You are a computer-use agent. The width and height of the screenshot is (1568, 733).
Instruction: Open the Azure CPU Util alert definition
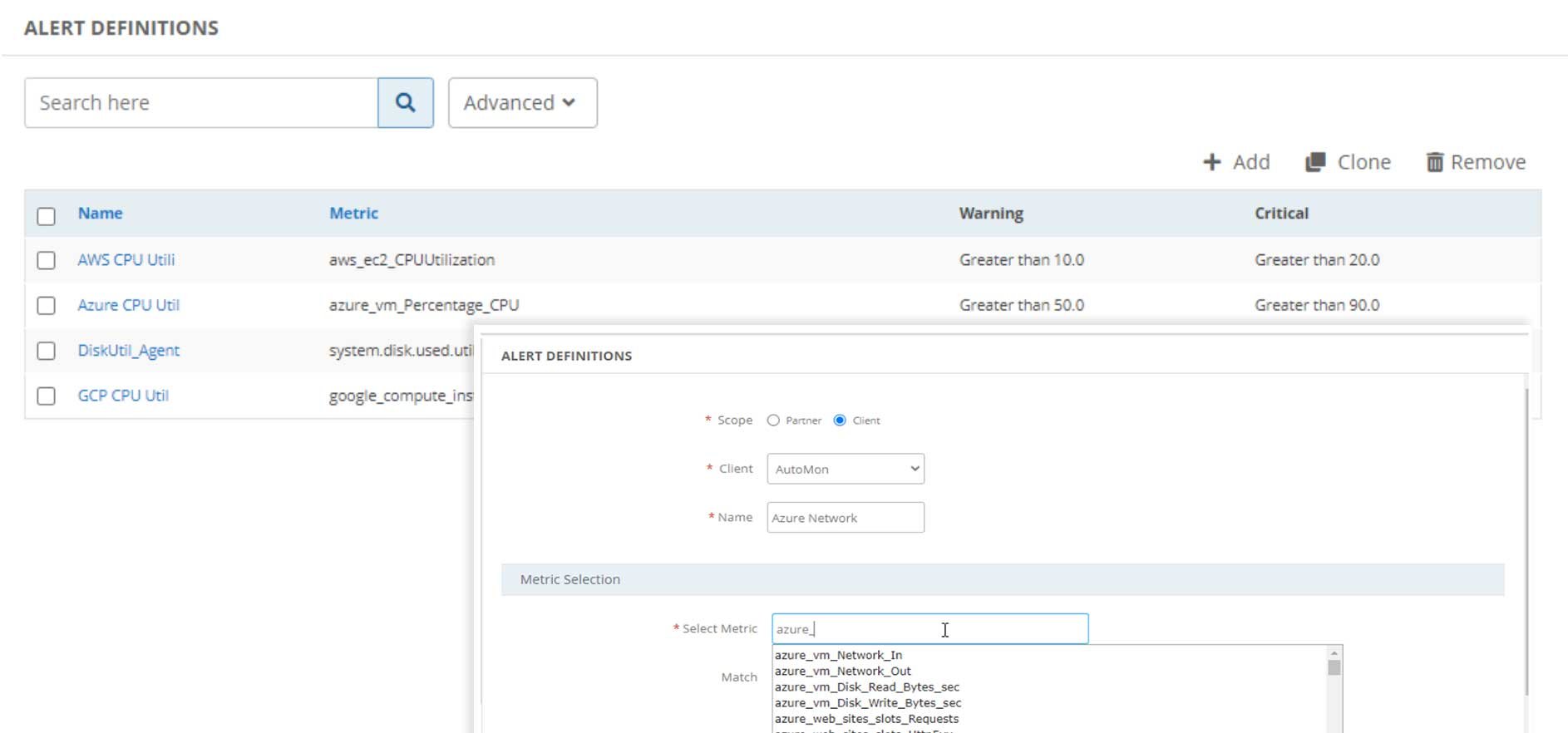(129, 305)
